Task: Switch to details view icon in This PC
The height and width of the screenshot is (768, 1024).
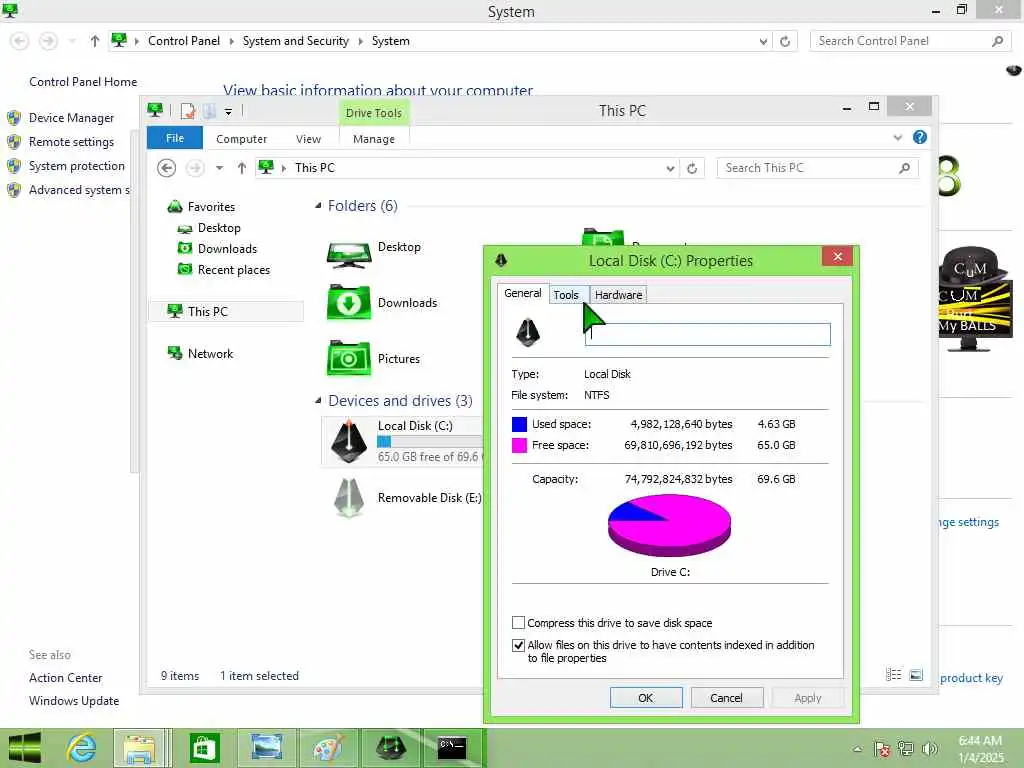Action: tap(893, 675)
